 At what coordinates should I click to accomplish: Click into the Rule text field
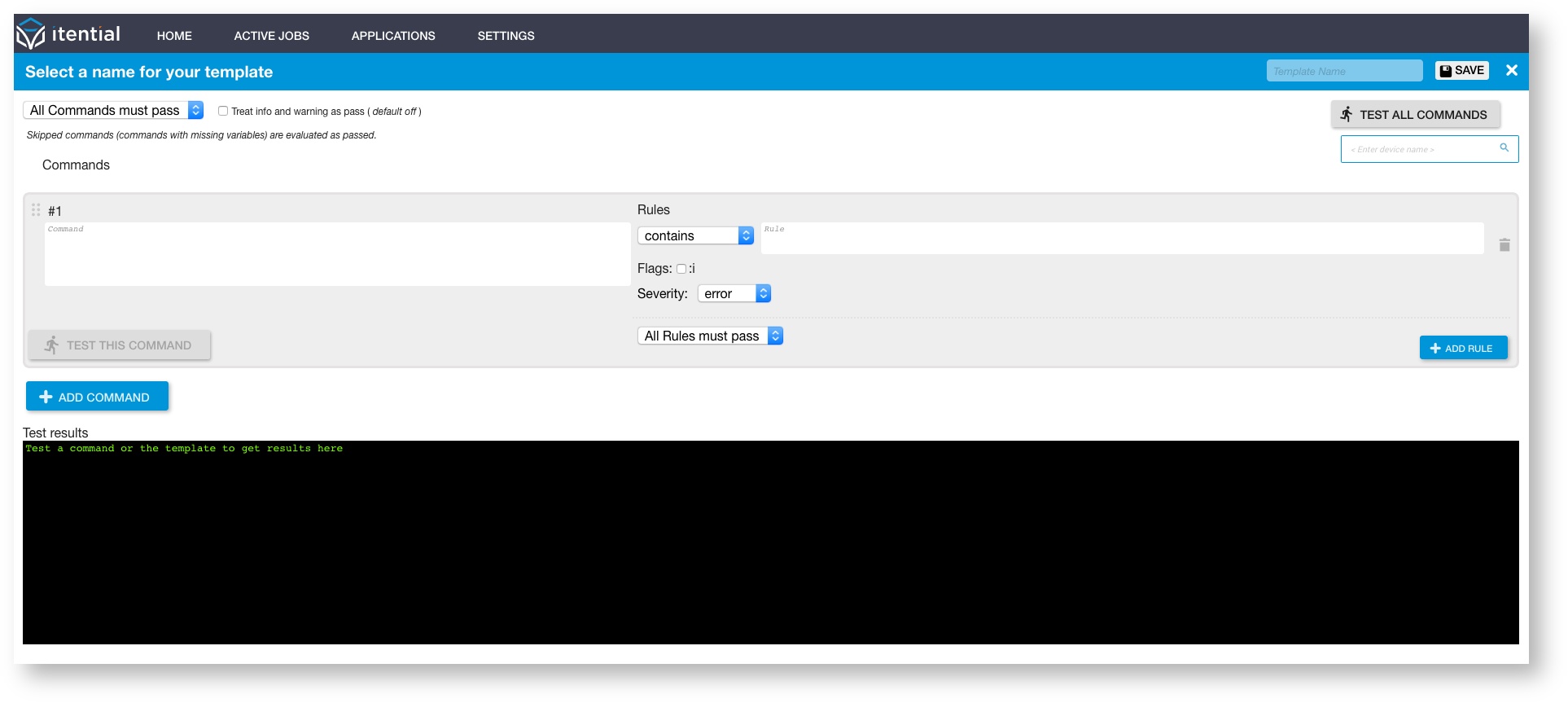tap(1122, 238)
